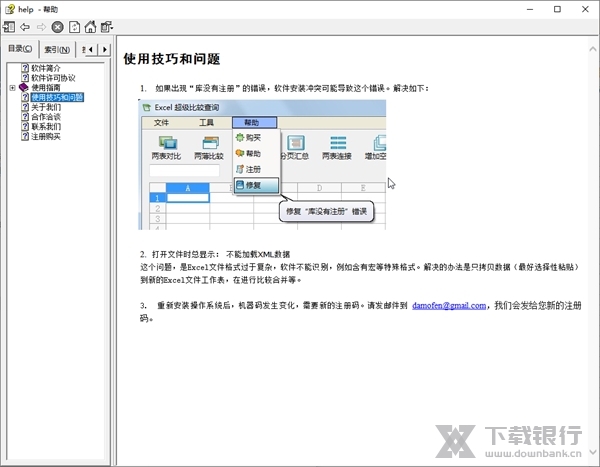This screenshot has width=600, height=467.
Task: Click the 使用技巧和问题 page heading
Action: tap(172, 59)
